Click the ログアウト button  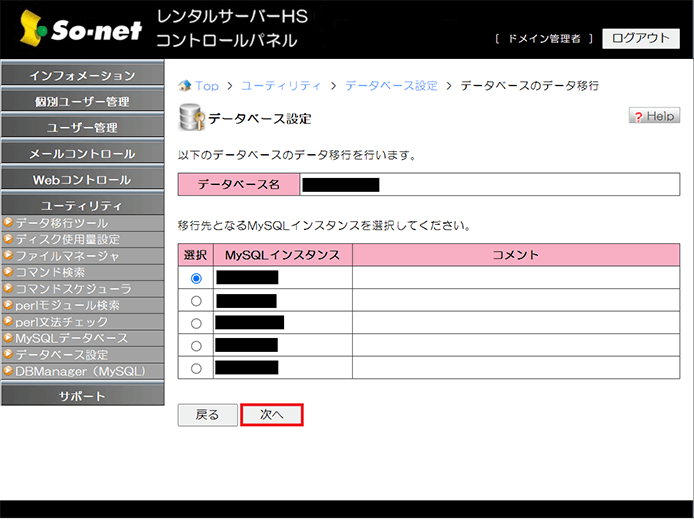pyautogui.click(x=640, y=38)
